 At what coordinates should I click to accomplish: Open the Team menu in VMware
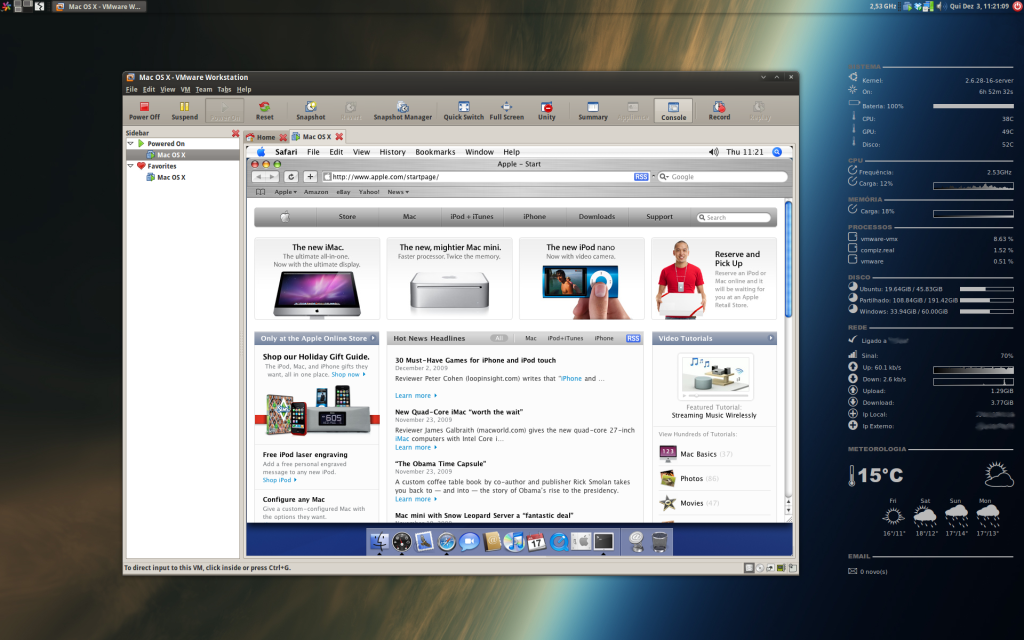[204, 89]
